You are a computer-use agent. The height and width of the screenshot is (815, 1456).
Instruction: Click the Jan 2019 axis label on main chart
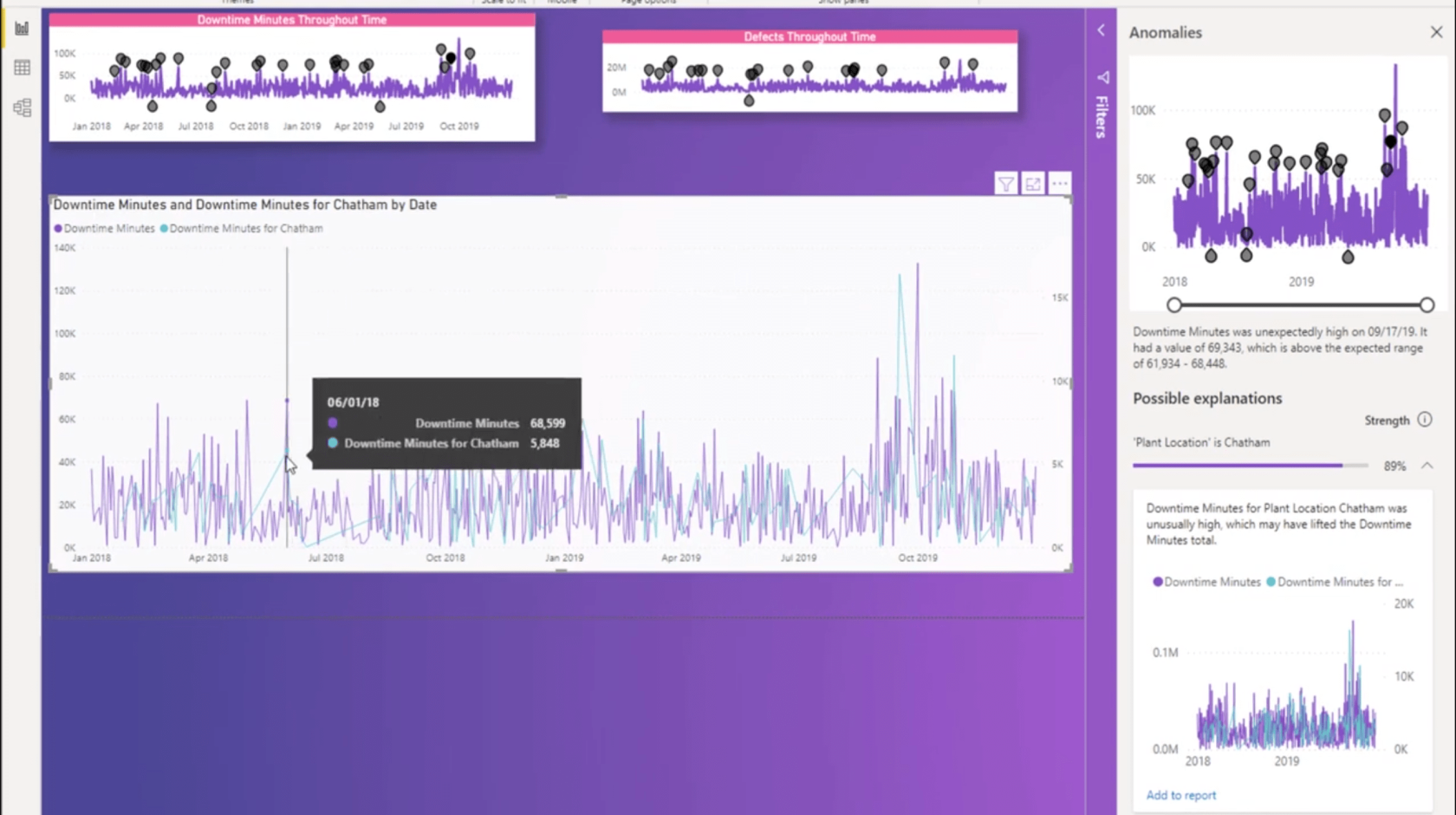[564, 557]
